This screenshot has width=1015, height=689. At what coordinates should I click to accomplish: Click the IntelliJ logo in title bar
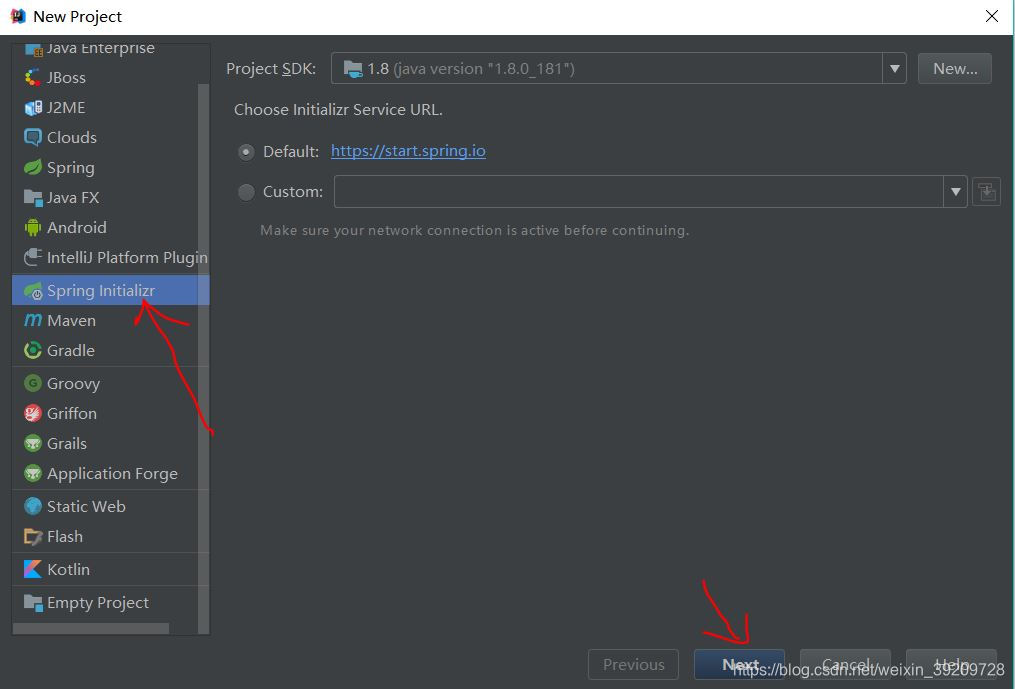[17, 16]
